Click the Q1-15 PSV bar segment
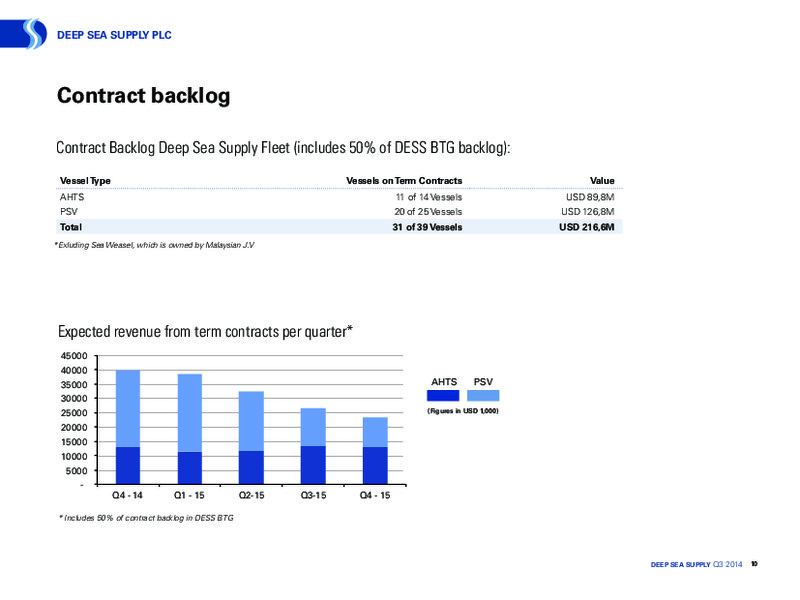 pyautogui.click(x=190, y=413)
